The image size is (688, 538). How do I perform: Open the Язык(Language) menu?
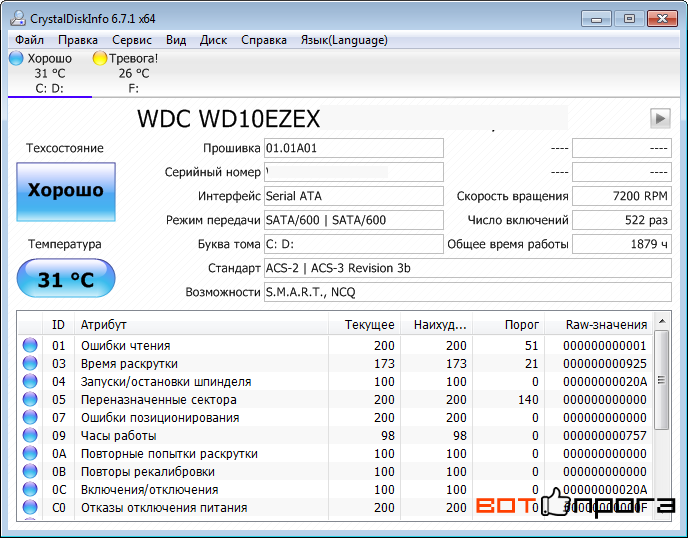tap(344, 40)
